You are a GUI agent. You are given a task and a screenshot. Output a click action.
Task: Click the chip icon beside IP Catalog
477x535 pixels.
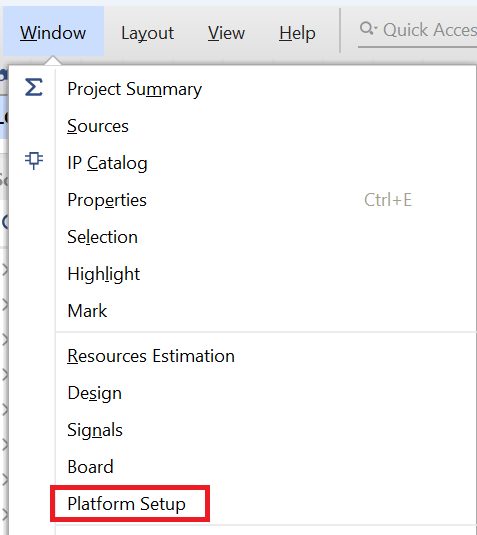[34, 160]
